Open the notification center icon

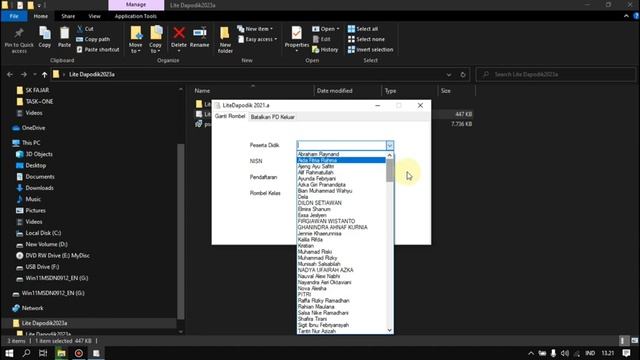tap(627, 353)
